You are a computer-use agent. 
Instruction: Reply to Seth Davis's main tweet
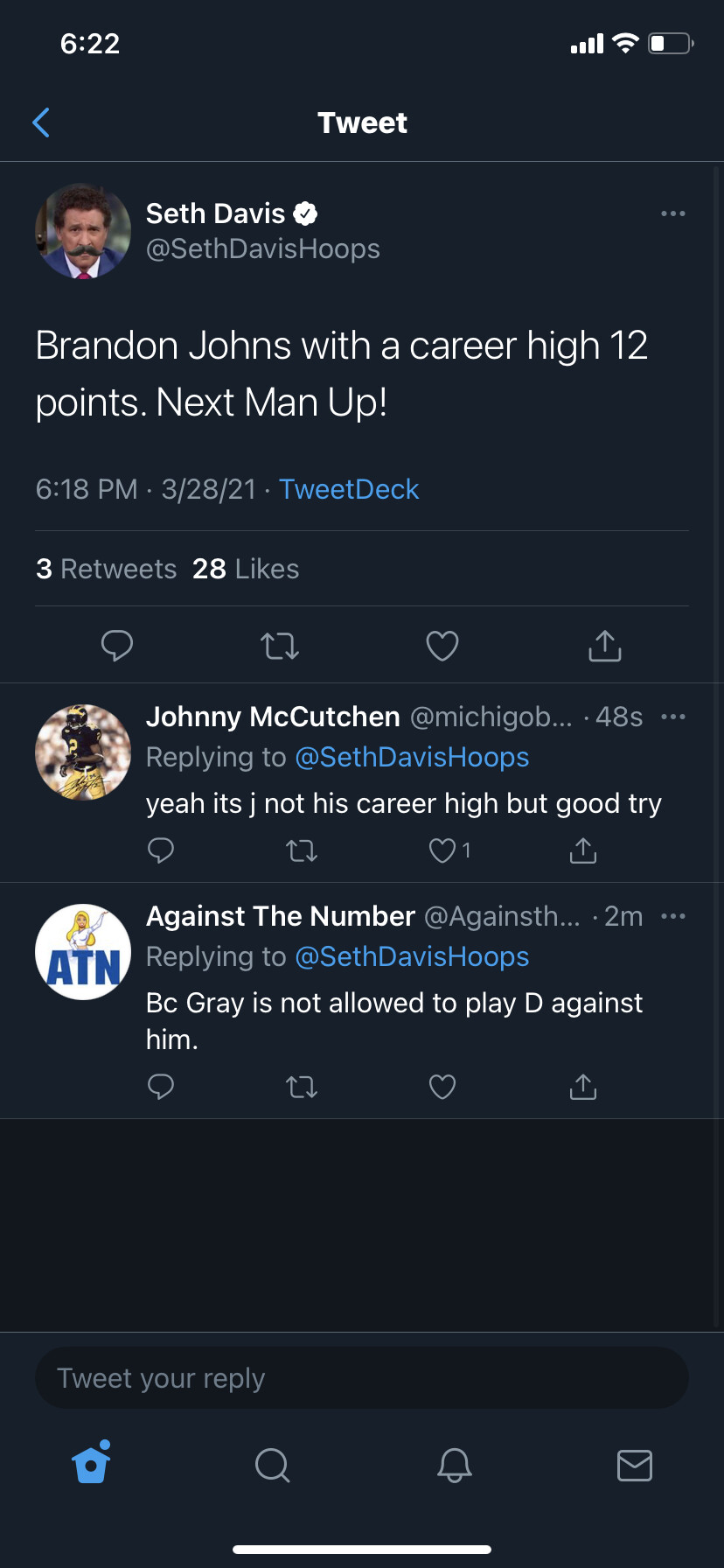(x=117, y=646)
